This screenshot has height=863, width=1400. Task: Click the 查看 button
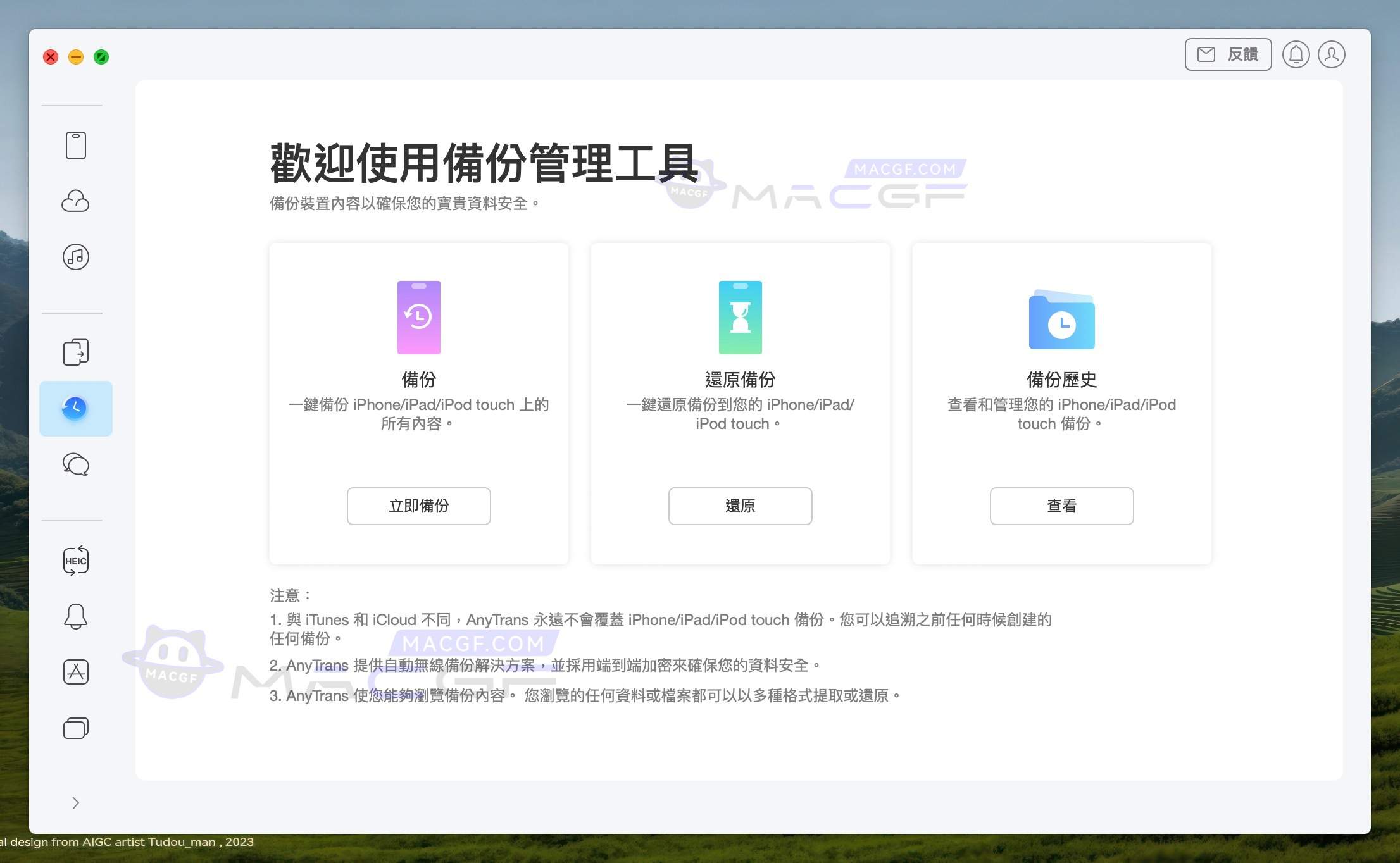coord(1061,506)
